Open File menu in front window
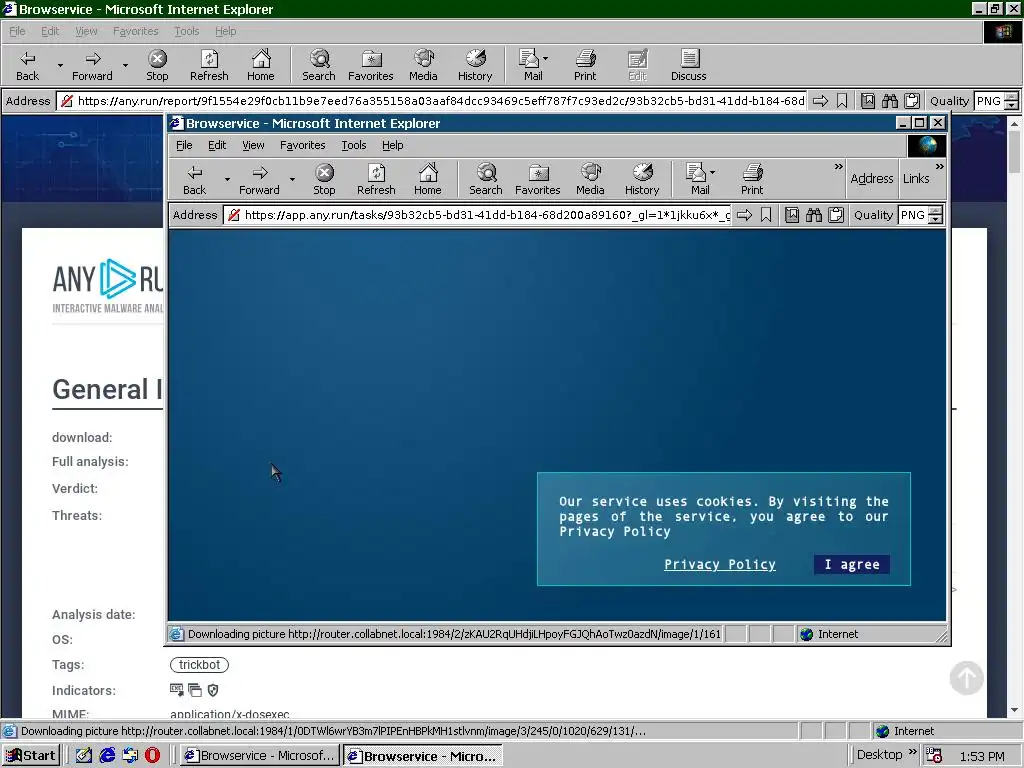 [184, 145]
